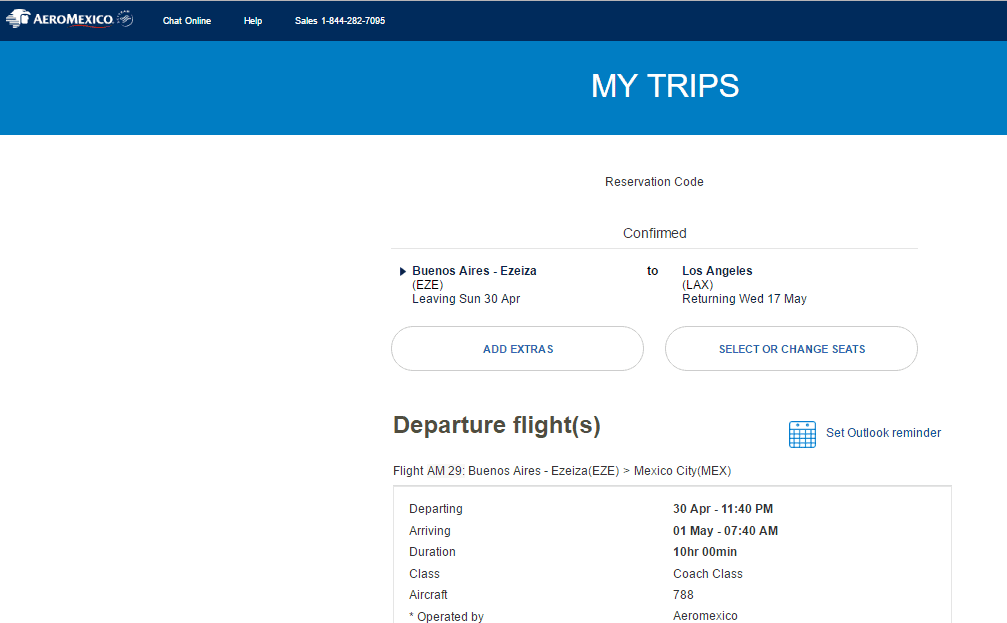Click the 30 Apr - 11:40 PM departing time
This screenshot has height=623, width=1007.
click(x=722, y=509)
